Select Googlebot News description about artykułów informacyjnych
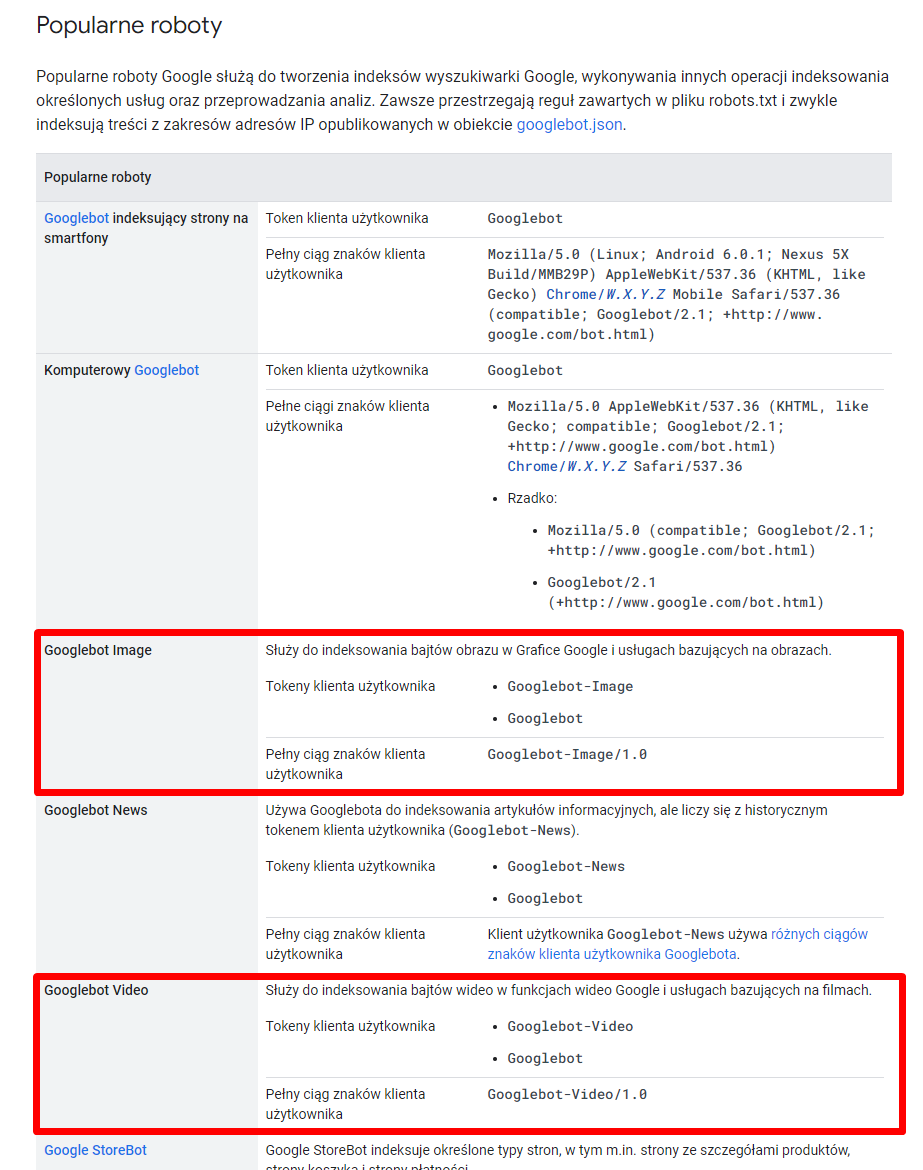This screenshot has width=923, height=1170. [x=546, y=820]
